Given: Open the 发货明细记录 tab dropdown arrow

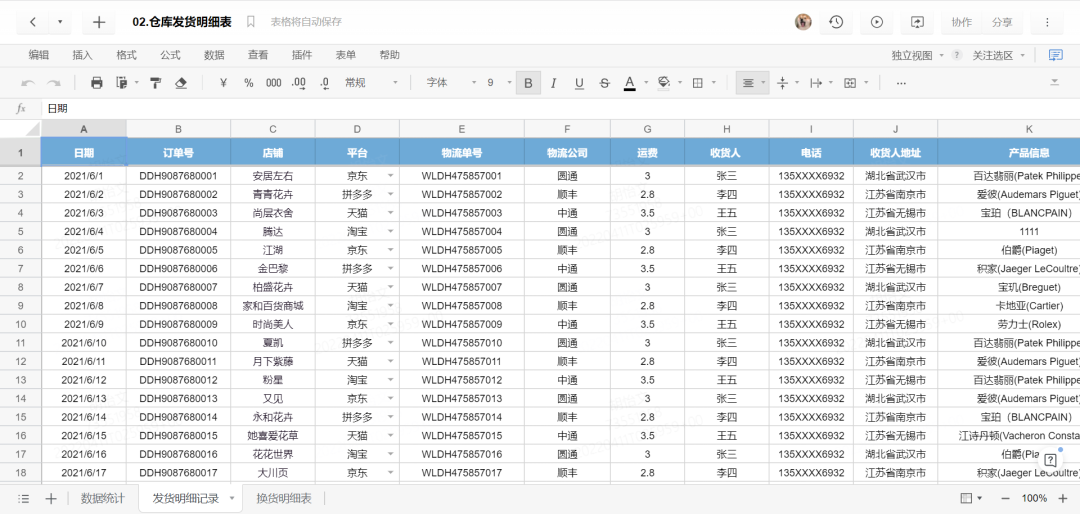Looking at the screenshot, I should click(232, 498).
